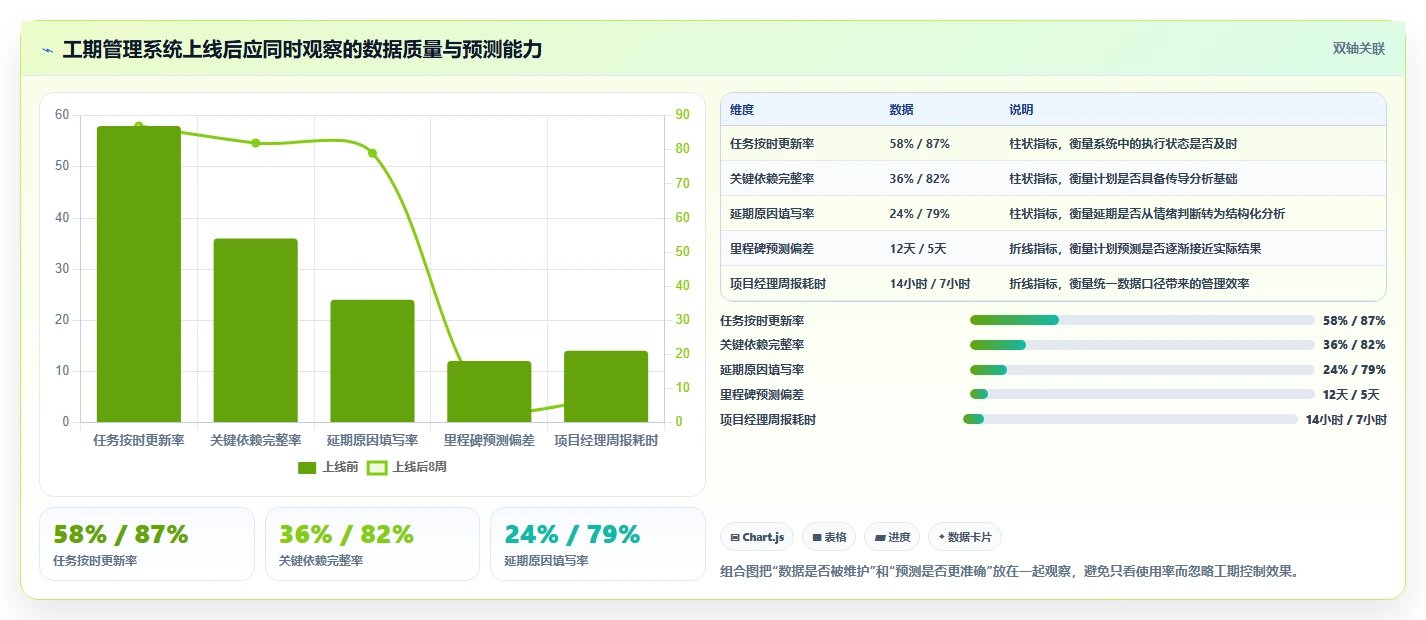The image size is (1426, 620).
Task: Click description 折线指标，衡量统一数据口径带来的管理效率
Action: (x=1129, y=284)
